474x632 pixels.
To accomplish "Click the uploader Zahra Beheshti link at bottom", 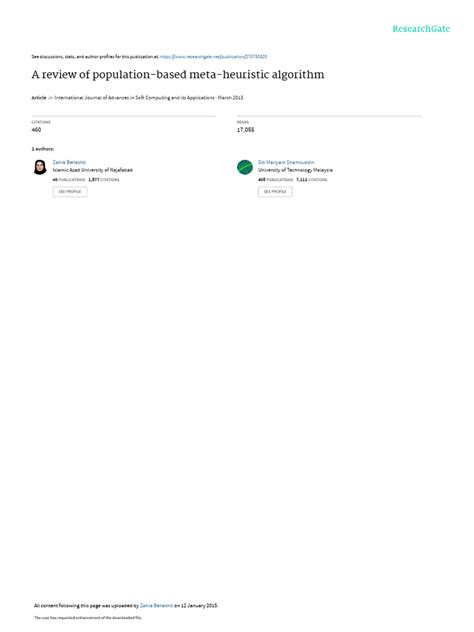I will click(156, 605).
